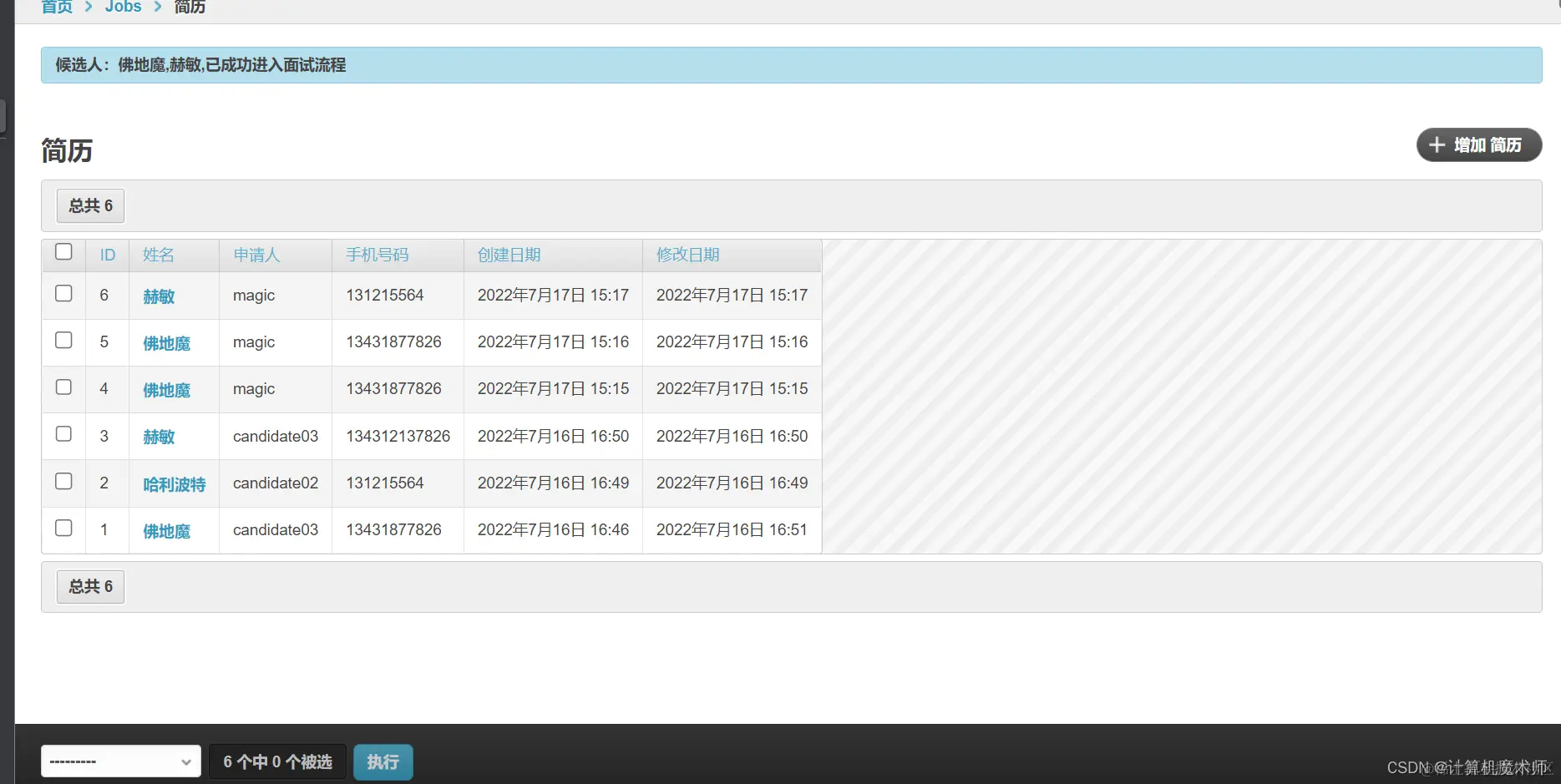Open 赫敏 resume in row ID 6
Screen dimensions: 1561x784
pyautogui.click(x=159, y=296)
